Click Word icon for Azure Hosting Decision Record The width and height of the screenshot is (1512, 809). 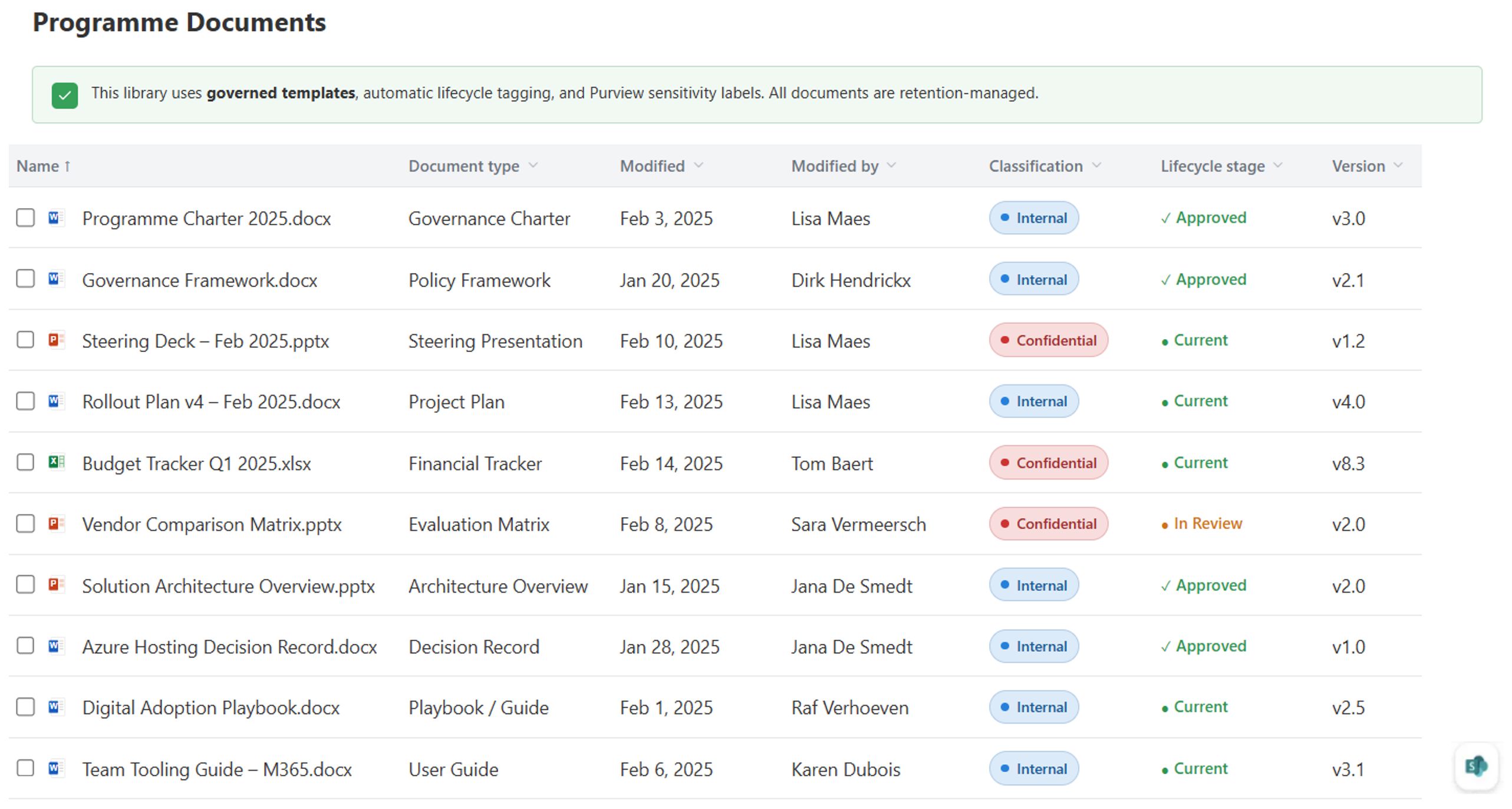pos(55,646)
